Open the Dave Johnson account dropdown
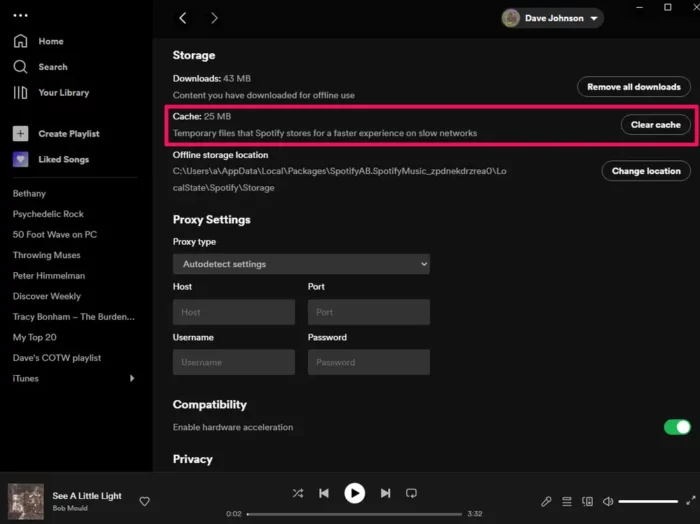 (552, 18)
